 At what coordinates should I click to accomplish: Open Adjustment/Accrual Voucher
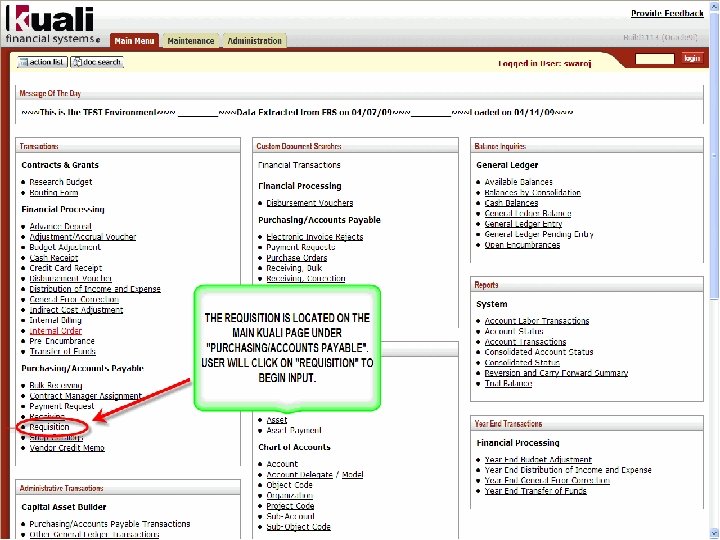tap(83, 237)
